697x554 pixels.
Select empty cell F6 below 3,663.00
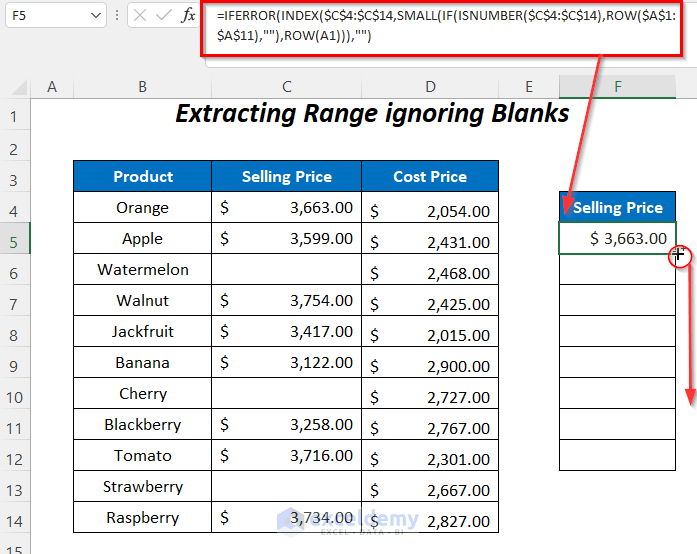(x=617, y=269)
